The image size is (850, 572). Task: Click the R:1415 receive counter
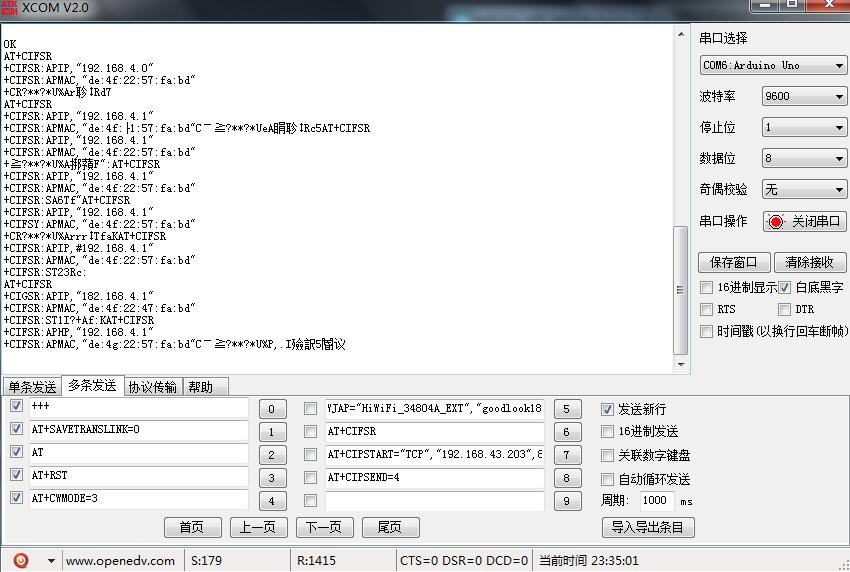pyautogui.click(x=317, y=561)
